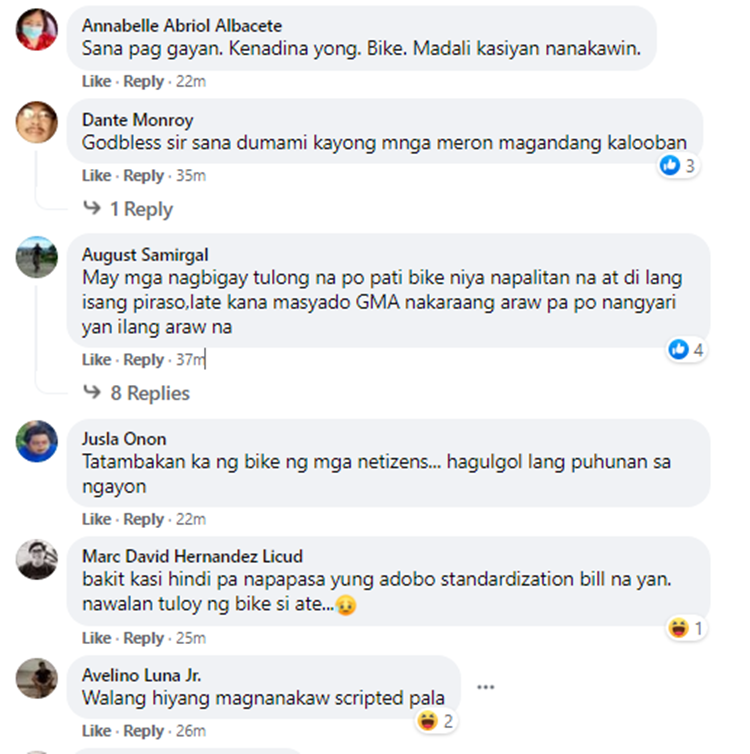Image resolution: width=750 pixels, height=754 pixels.
Task: Like Dante Monroy's comment
Action: click(96, 176)
